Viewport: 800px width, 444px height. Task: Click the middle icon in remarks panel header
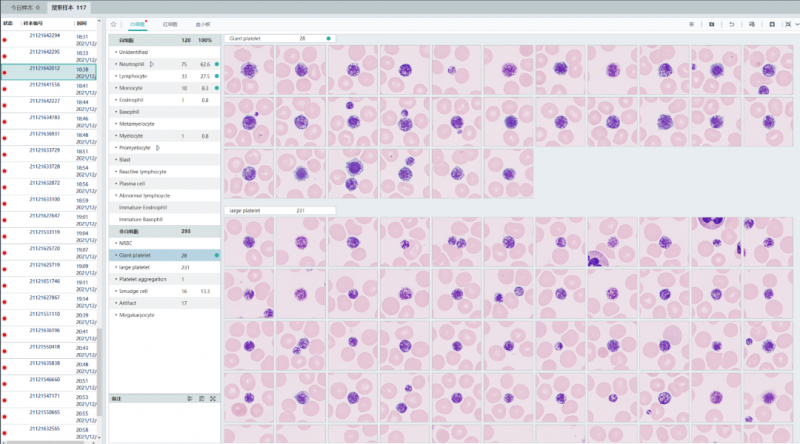pos(202,399)
